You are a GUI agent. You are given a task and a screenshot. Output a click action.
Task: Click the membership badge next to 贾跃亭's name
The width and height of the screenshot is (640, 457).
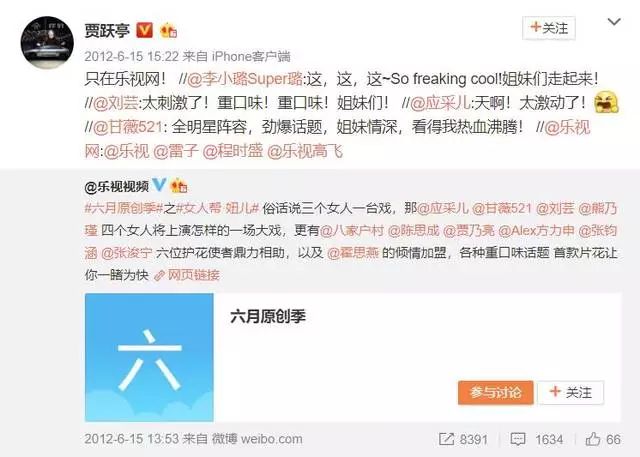pyautogui.click(x=169, y=30)
